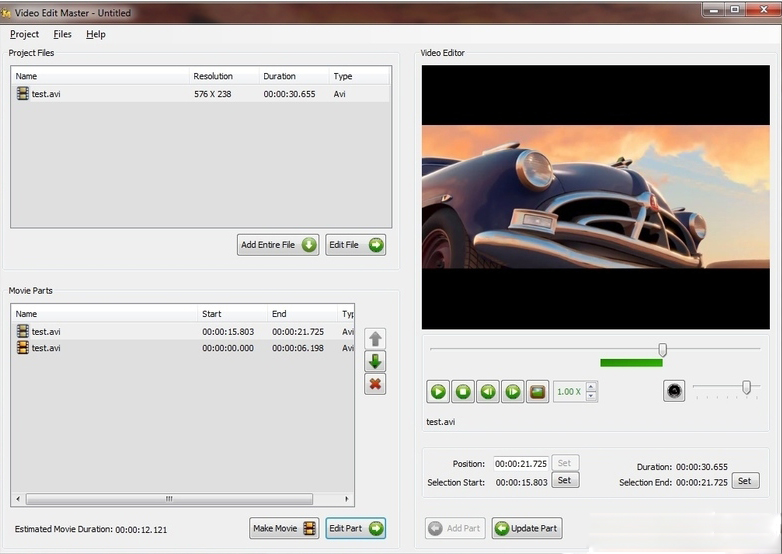Screen dimensions: 782x554
Task: Select 576 X 238 resolution cell
Action: (212, 94)
